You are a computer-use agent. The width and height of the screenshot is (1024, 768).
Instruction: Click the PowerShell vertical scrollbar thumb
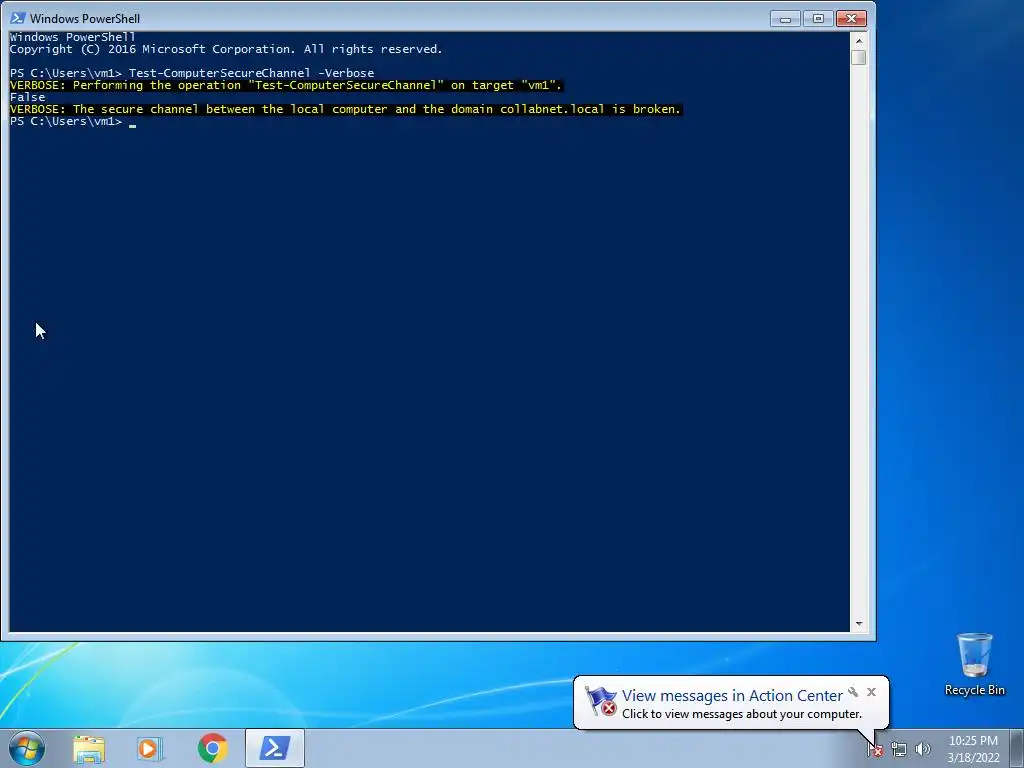click(x=859, y=57)
